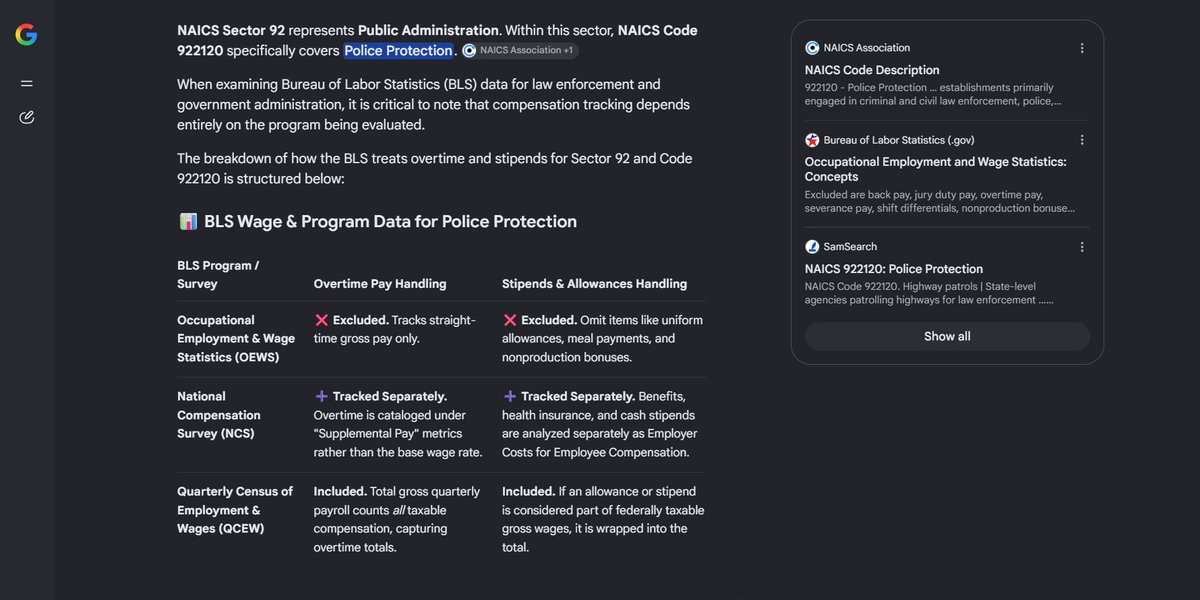This screenshot has height=600, width=1200.
Task: Click the BLS Program / Survey column header
Action: [x=218, y=274]
